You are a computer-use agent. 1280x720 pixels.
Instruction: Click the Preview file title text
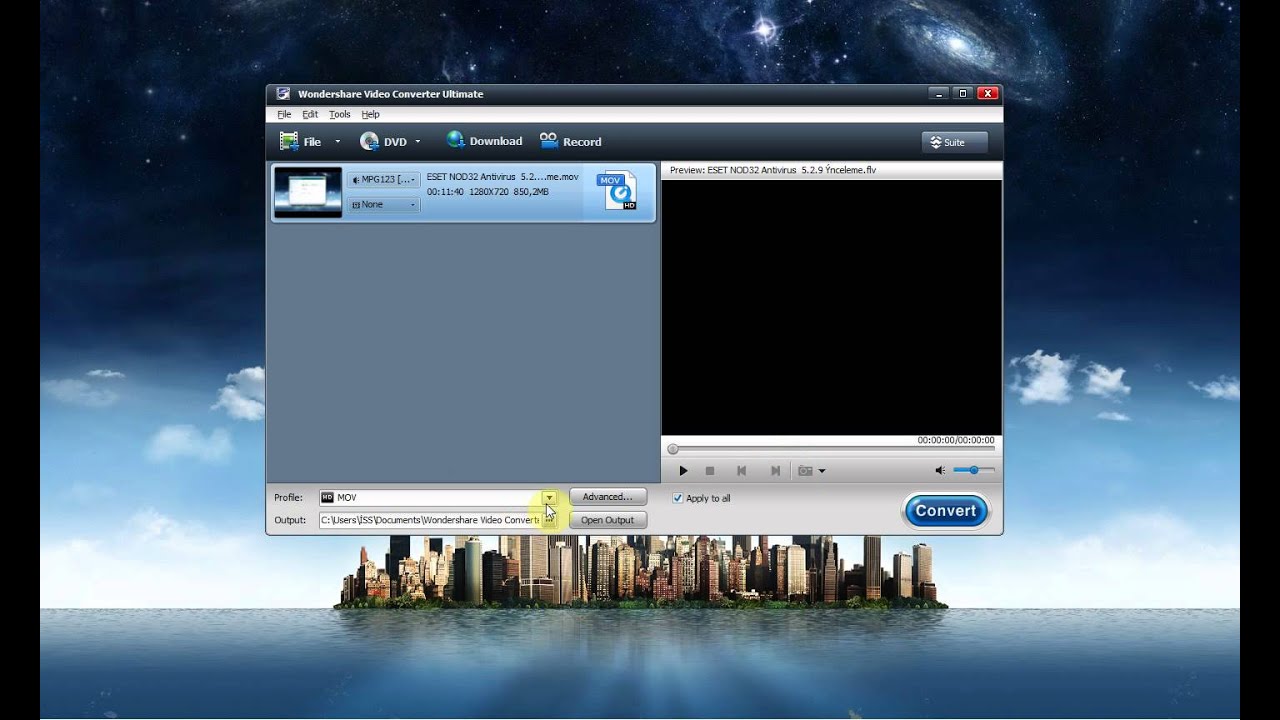click(773, 170)
